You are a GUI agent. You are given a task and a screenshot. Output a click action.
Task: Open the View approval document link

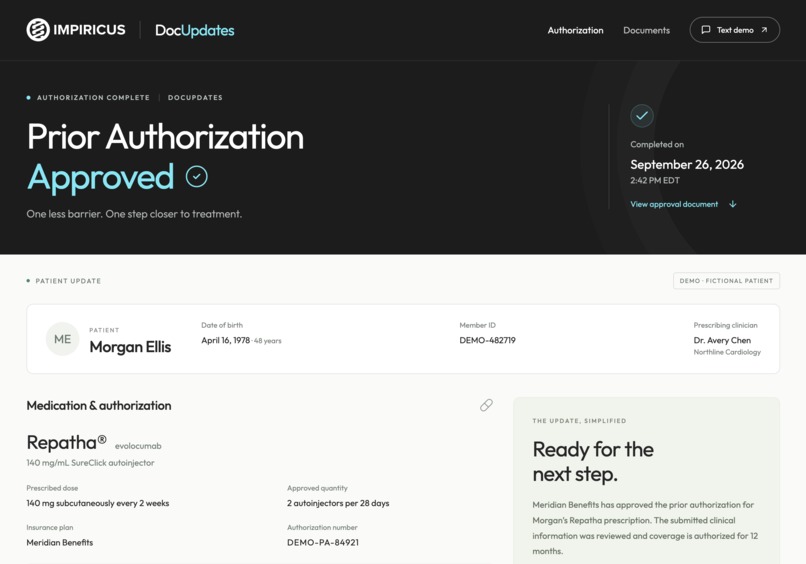[674, 204]
